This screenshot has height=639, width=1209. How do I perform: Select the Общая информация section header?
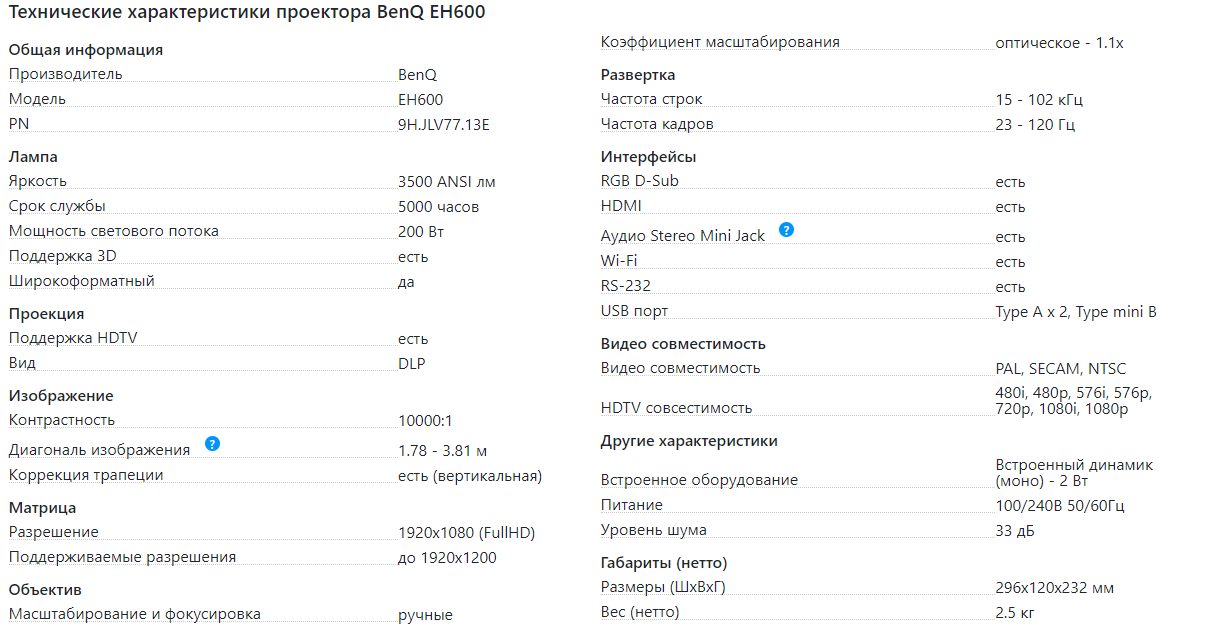86,50
